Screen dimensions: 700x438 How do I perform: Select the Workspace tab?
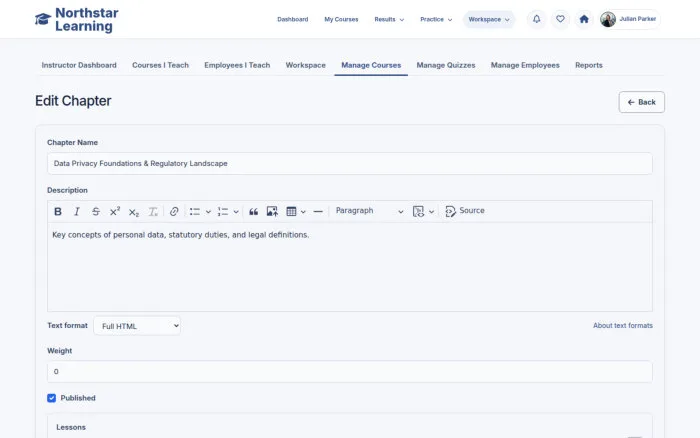[x=305, y=65]
